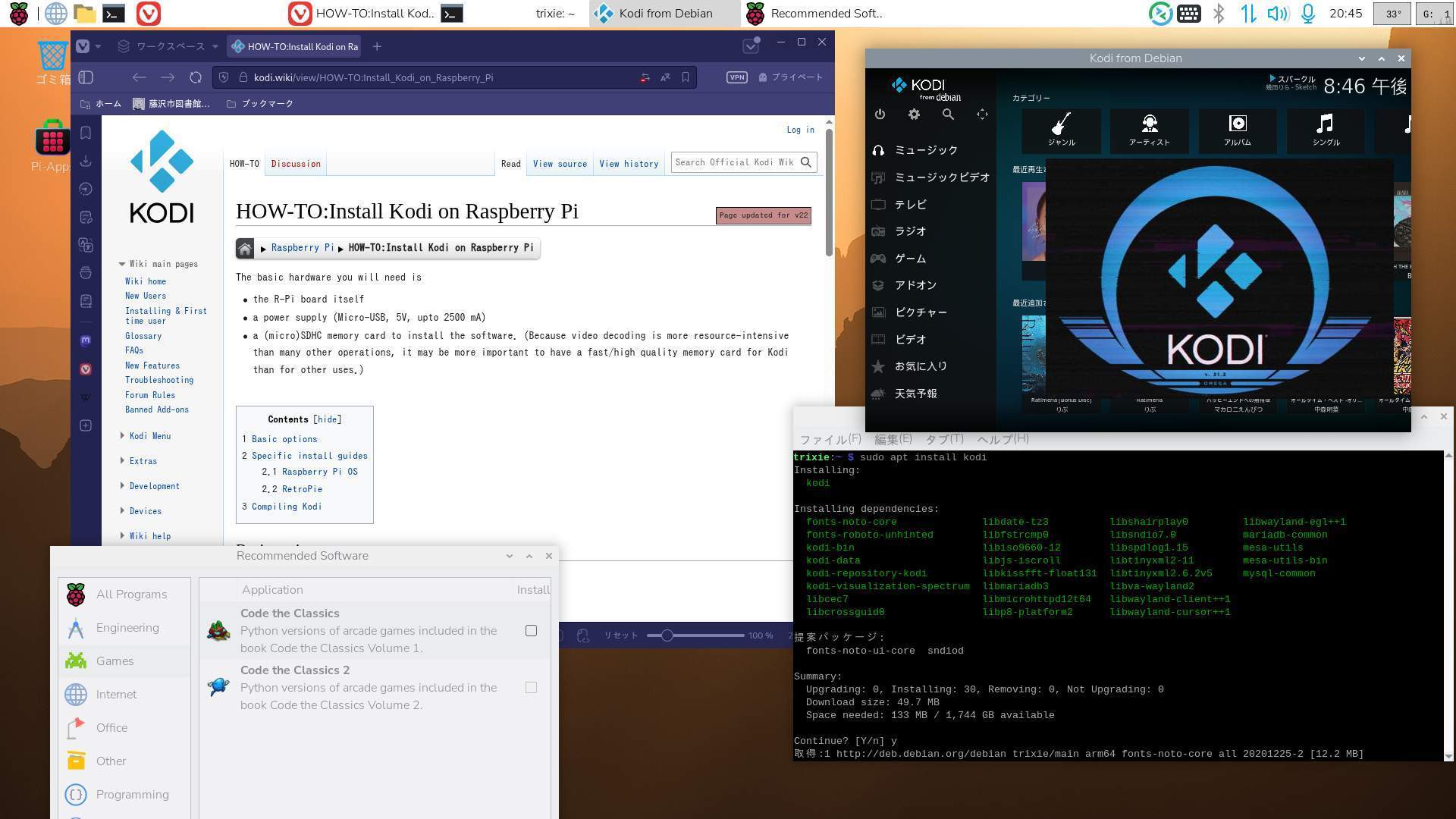Click the browser zoom slider handle

pos(667,635)
